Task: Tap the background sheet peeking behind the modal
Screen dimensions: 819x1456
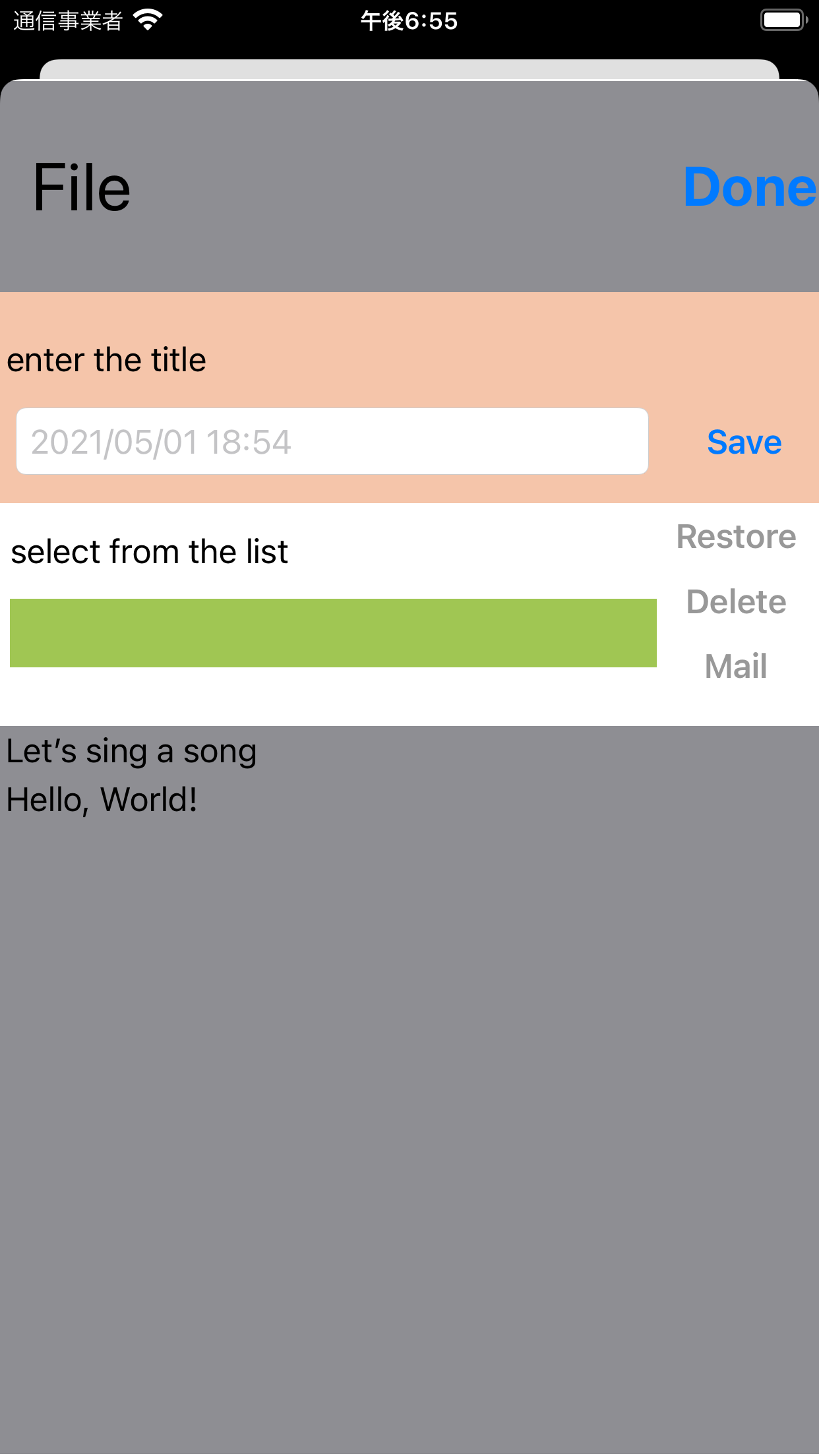Action: click(x=409, y=69)
